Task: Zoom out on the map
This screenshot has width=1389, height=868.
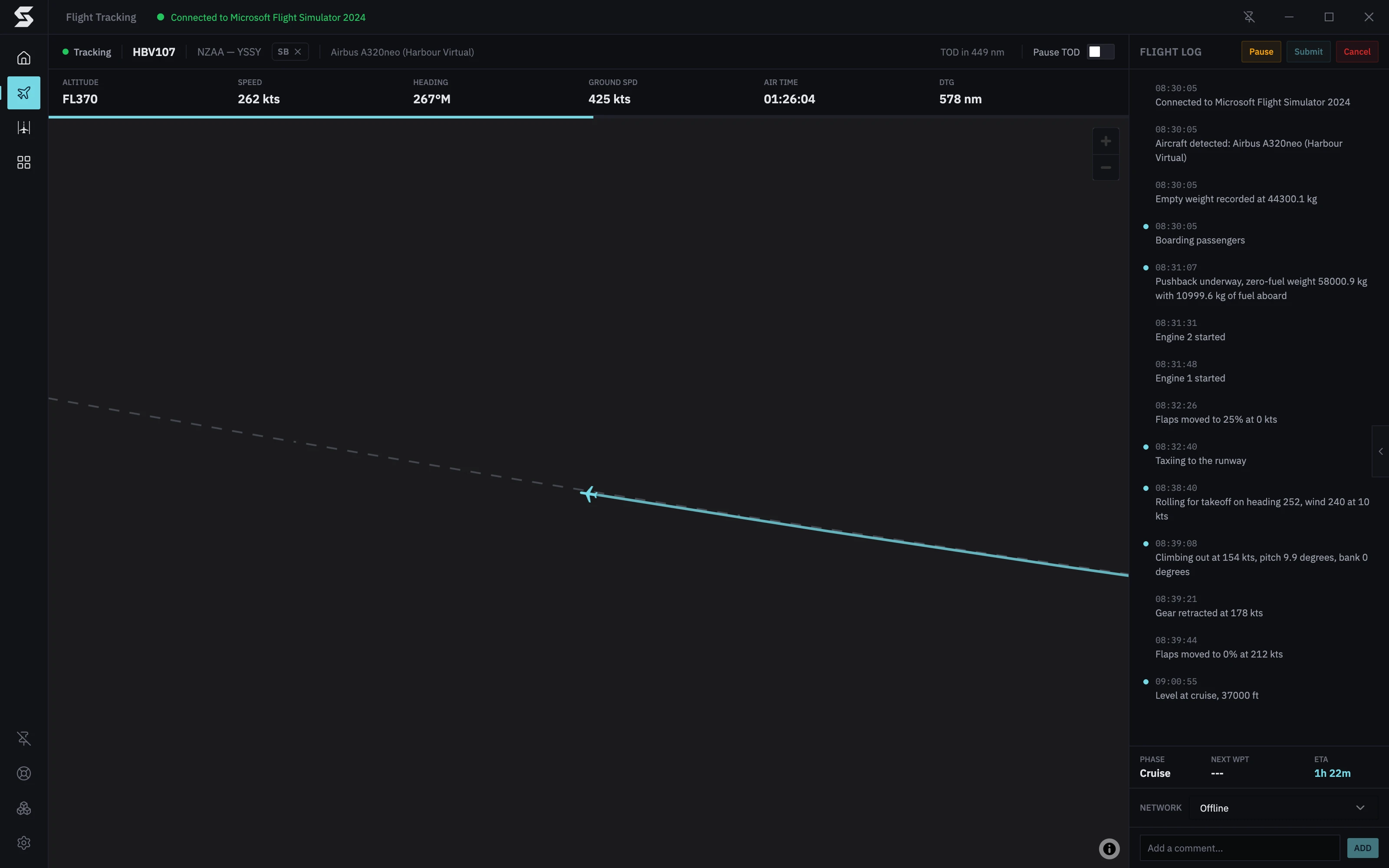Action: 1106,168
